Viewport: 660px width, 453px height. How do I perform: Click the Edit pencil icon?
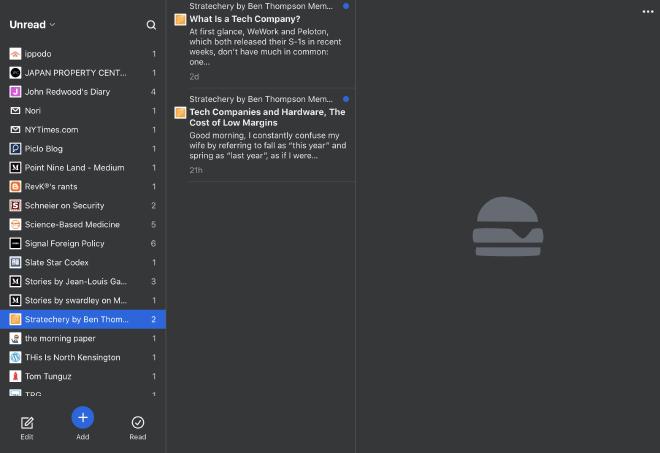(x=27, y=423)
